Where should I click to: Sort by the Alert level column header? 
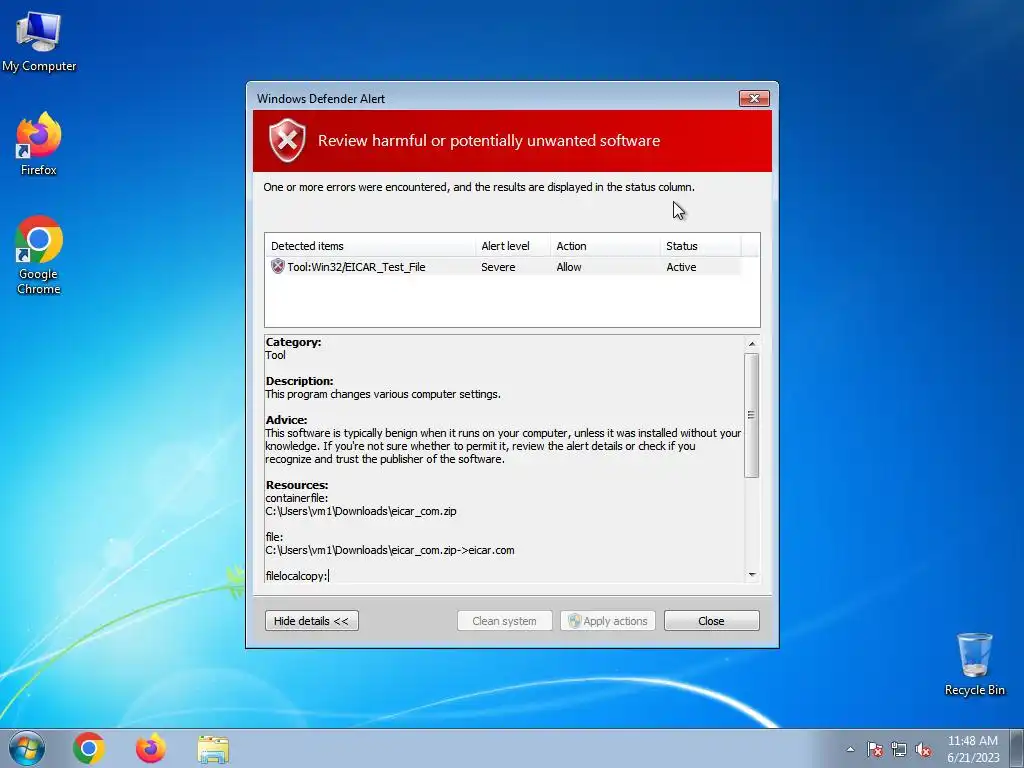[513, 246]
